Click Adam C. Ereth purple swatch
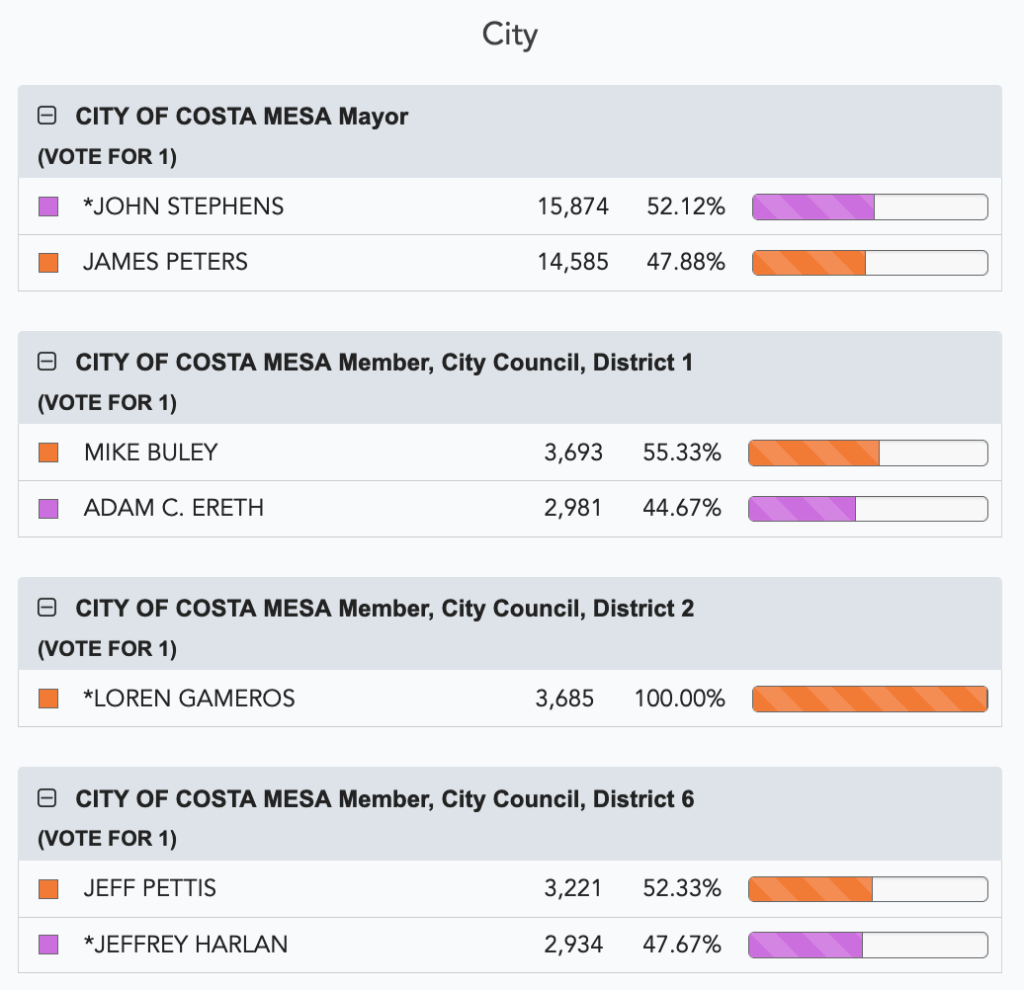Image resolution: width=1024 pixels, height=990 pixels. tap(48, 509)
